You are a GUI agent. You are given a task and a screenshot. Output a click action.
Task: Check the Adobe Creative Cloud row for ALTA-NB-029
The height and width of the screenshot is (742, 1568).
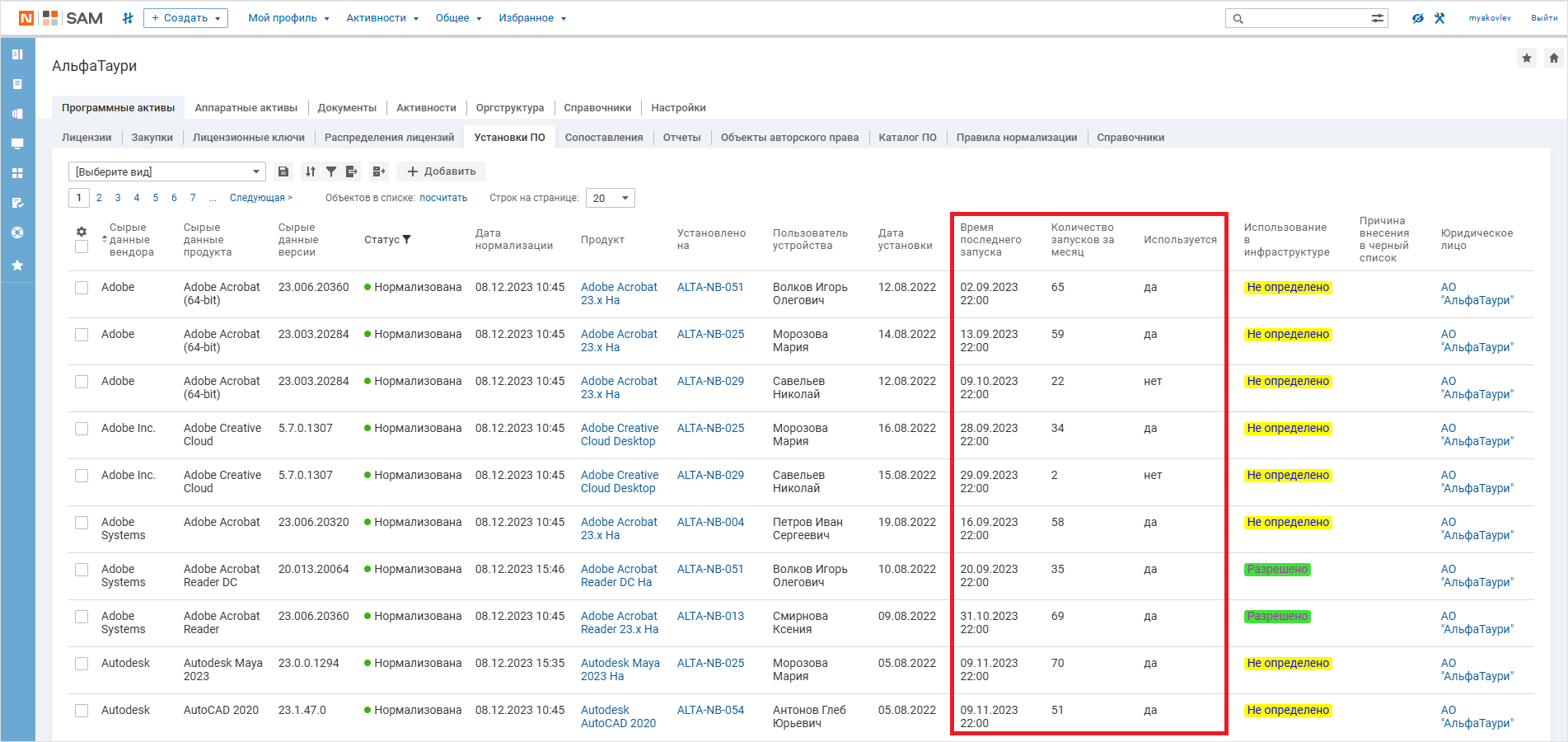82,476
